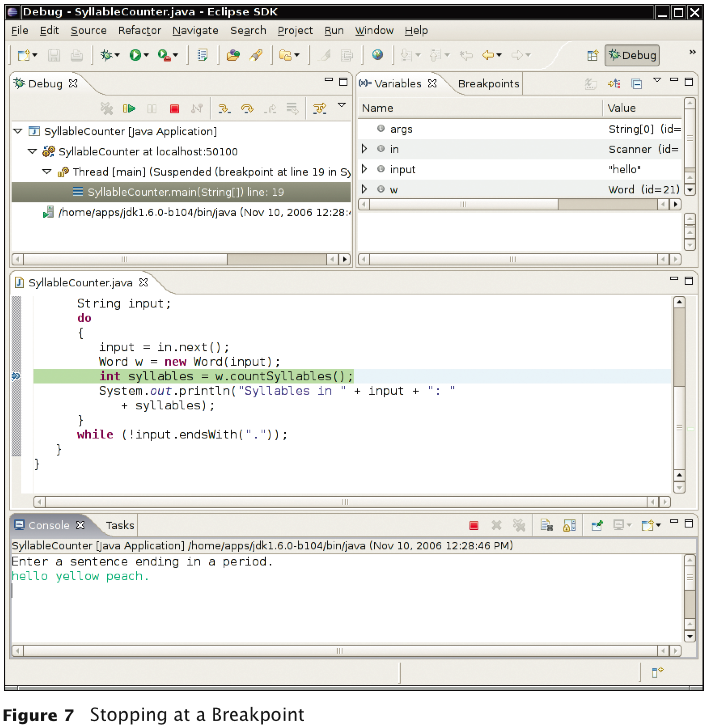This screenshot has height=725, width=709.
Task: Click the Resume button in Debug view
Action: click(129, 108)
